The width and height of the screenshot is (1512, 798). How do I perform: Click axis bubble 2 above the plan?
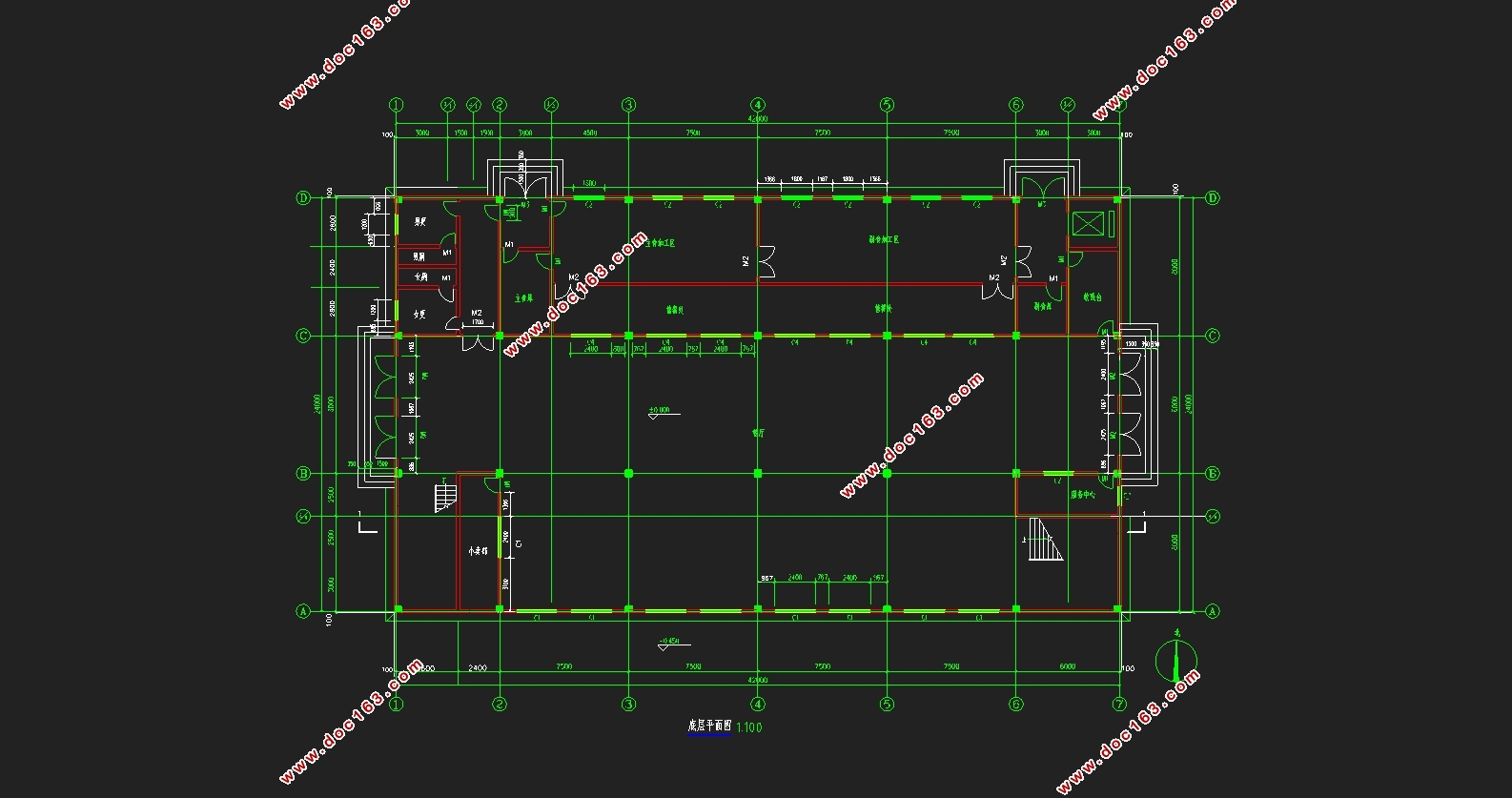pyautogui.click(x=500, y=105)
